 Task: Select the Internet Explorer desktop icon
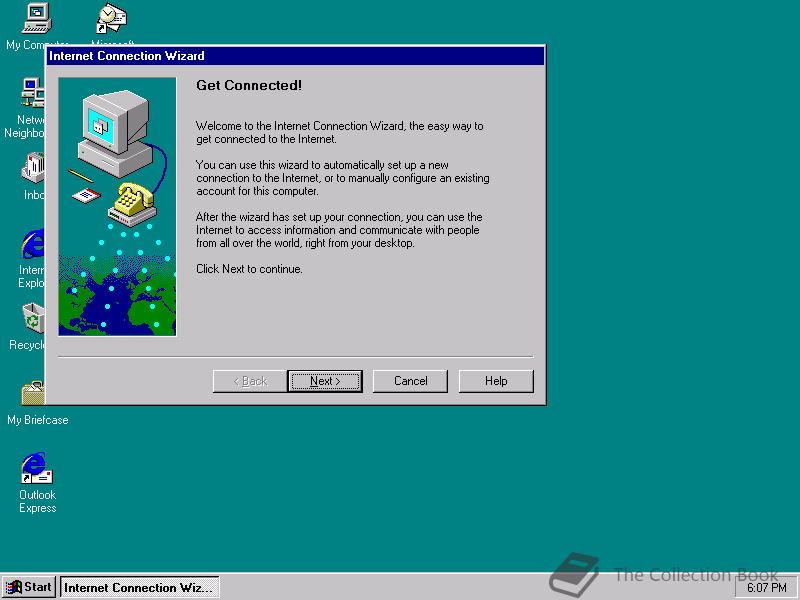pos(34,243)
